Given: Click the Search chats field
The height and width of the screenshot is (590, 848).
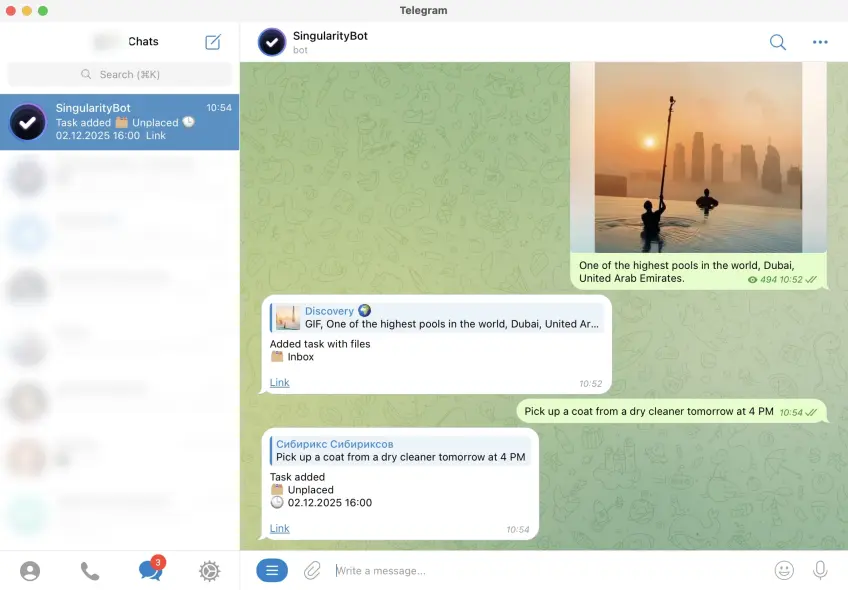Looking at the screenshot, I should coord(120,74).
